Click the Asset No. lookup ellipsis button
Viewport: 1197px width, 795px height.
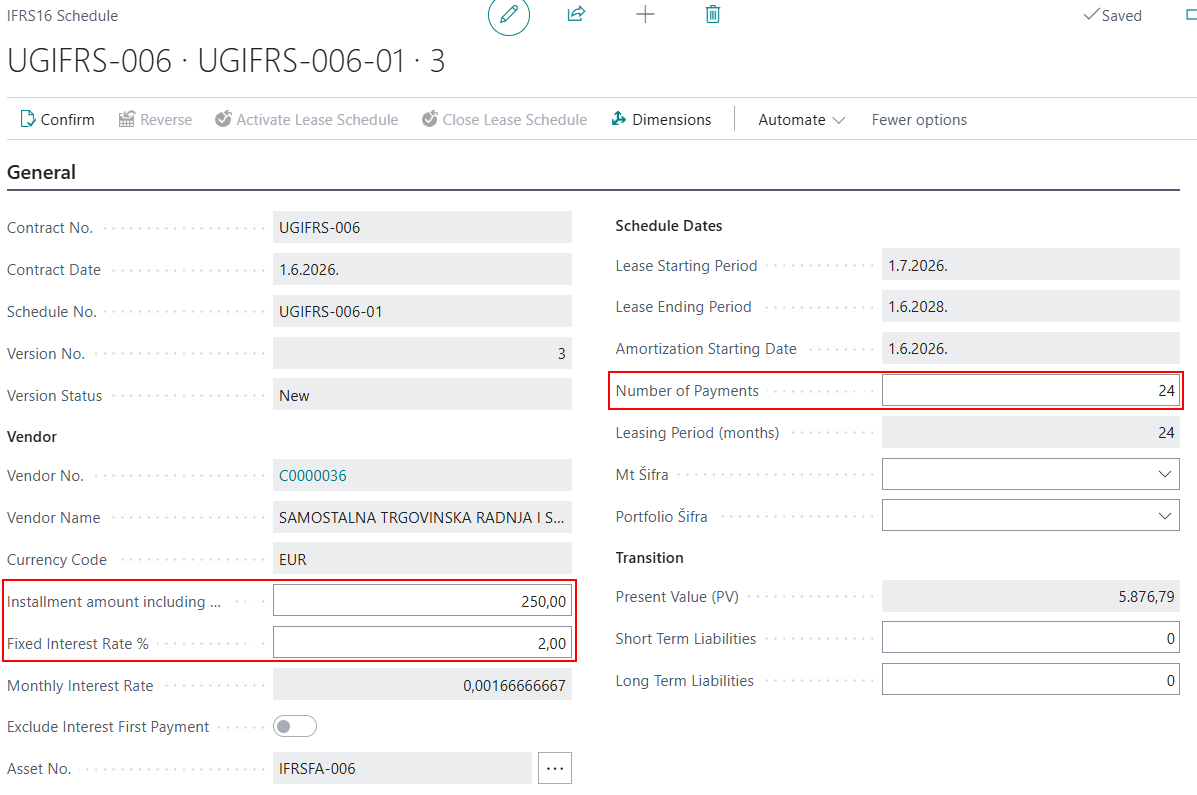555,768
